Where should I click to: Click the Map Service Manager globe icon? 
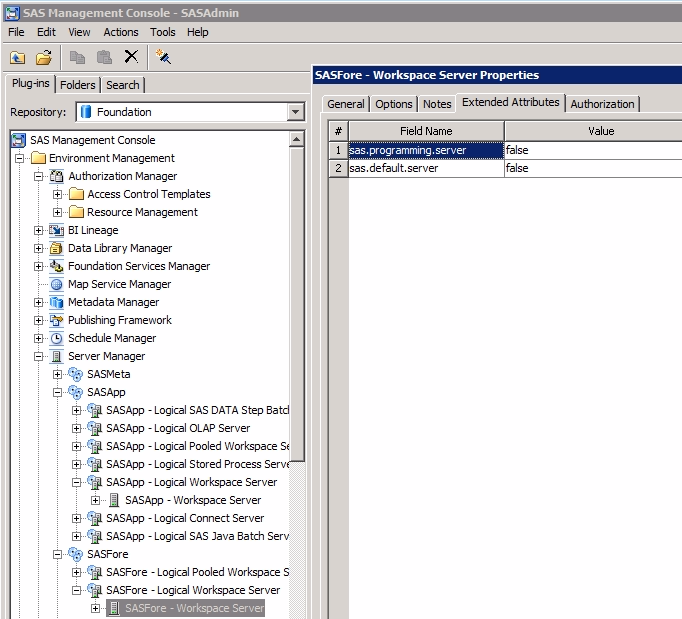[57, 284]
